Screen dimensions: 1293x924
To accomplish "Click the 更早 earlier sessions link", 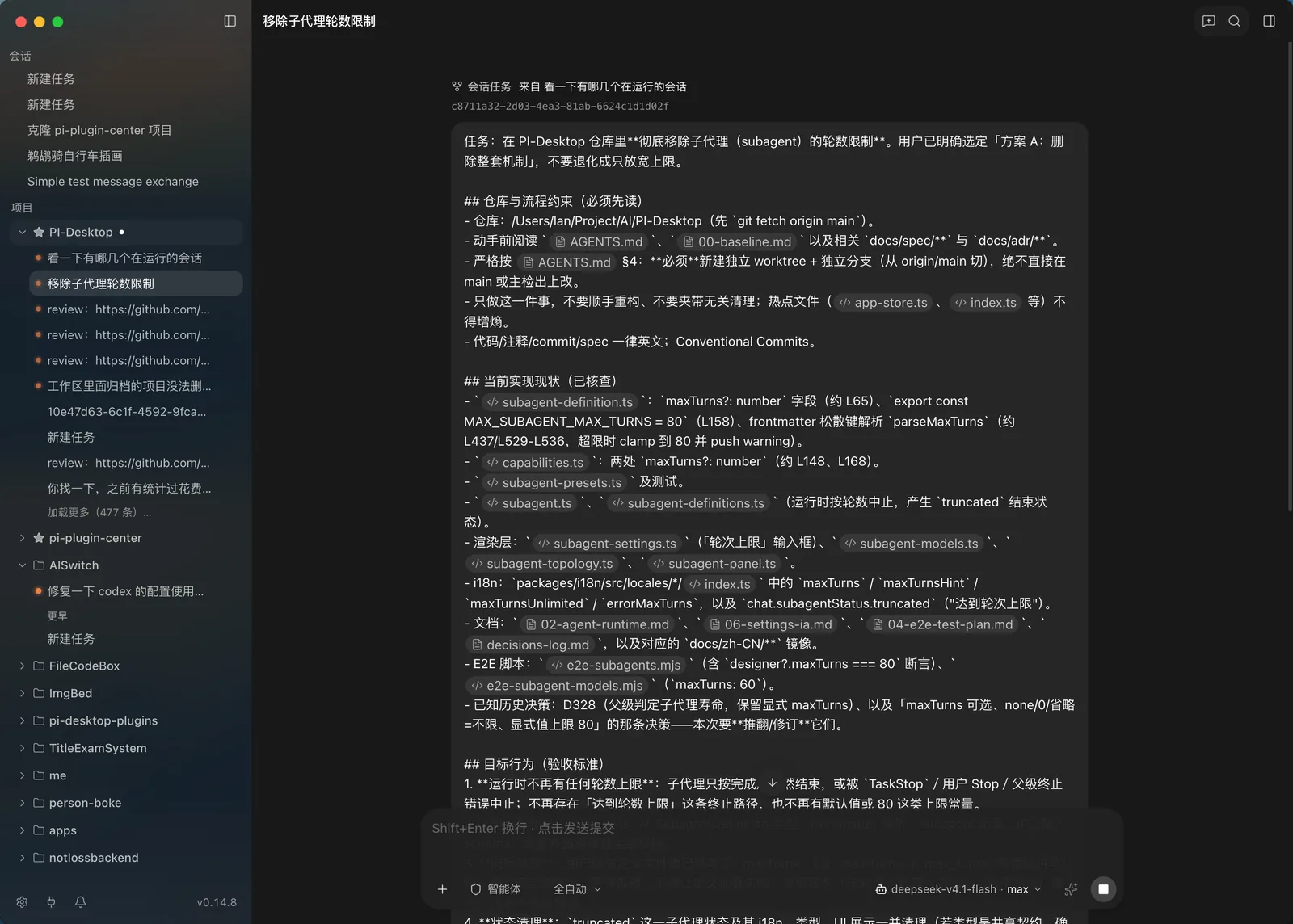I will pos(57,615).
